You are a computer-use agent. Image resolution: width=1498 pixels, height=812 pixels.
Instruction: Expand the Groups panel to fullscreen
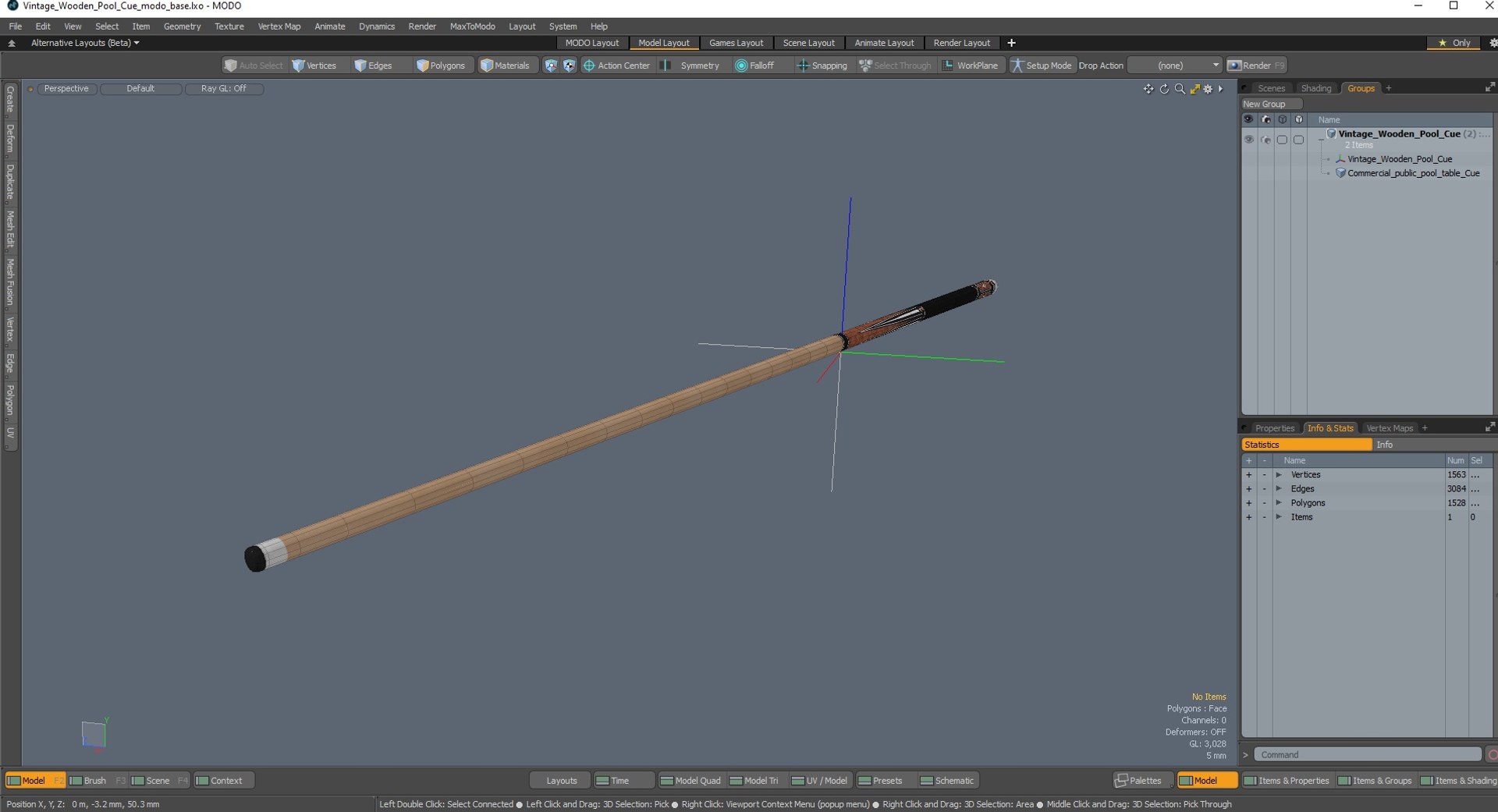[1489, 87]
